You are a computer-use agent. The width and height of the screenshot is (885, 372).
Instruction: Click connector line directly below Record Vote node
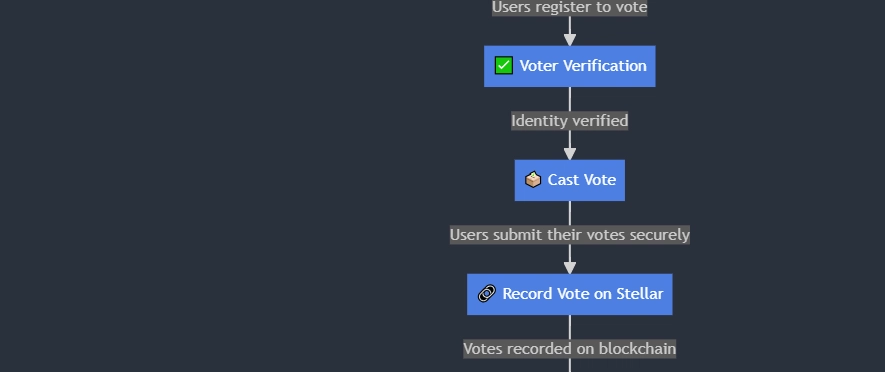click(569, 327)
